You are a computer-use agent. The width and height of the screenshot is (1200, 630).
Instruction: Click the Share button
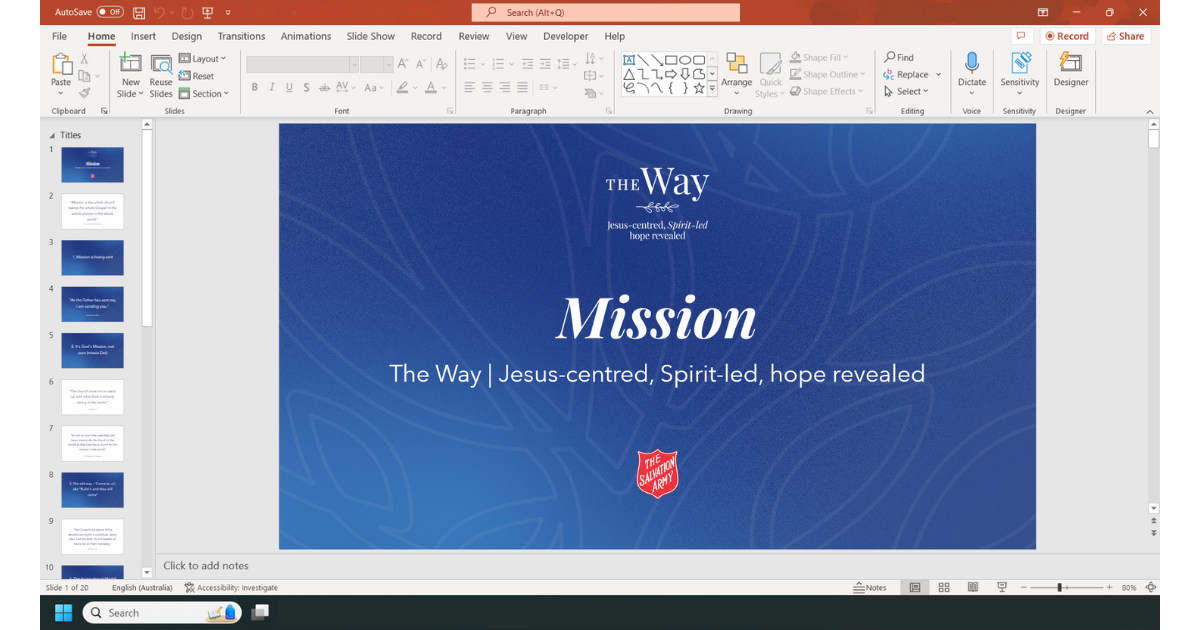pyautogui.click(x=1125, y=36)
